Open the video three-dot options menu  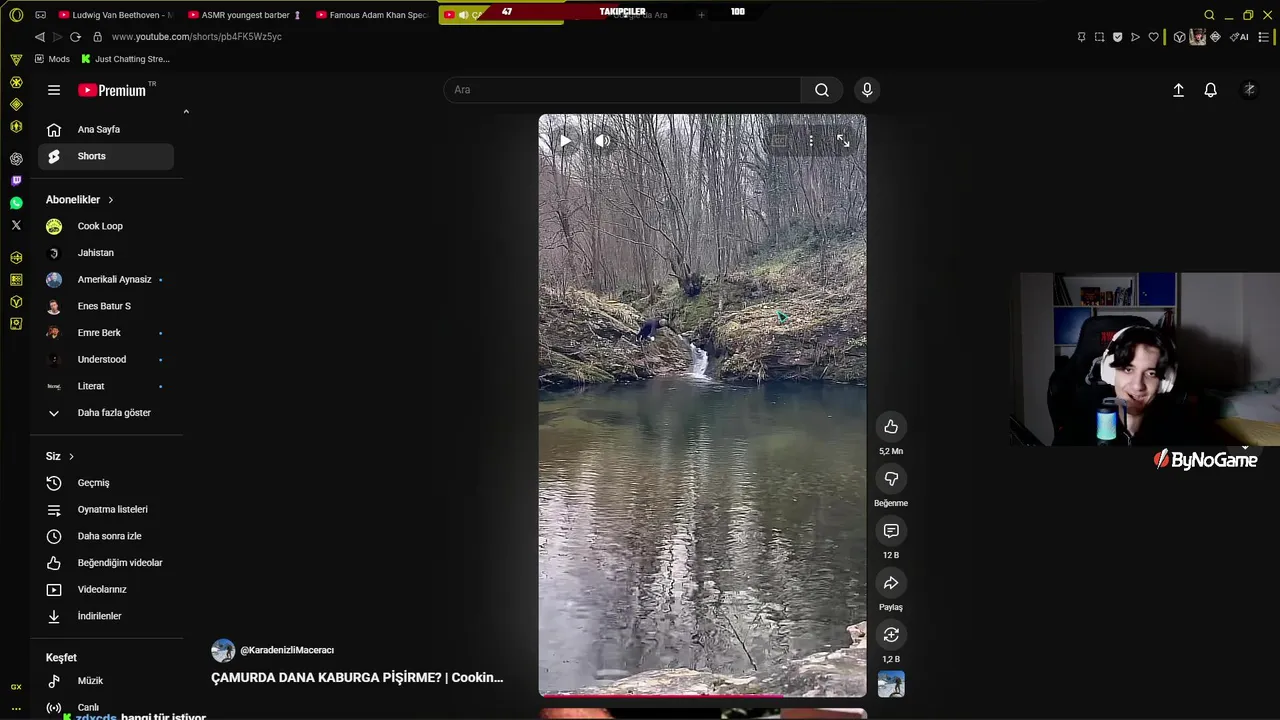811,141
